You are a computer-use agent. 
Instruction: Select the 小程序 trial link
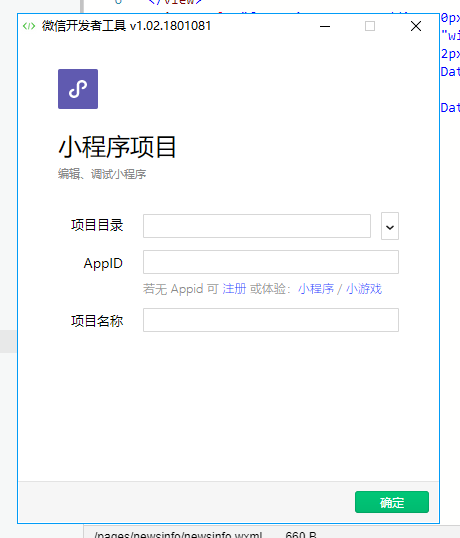[316, 289]
